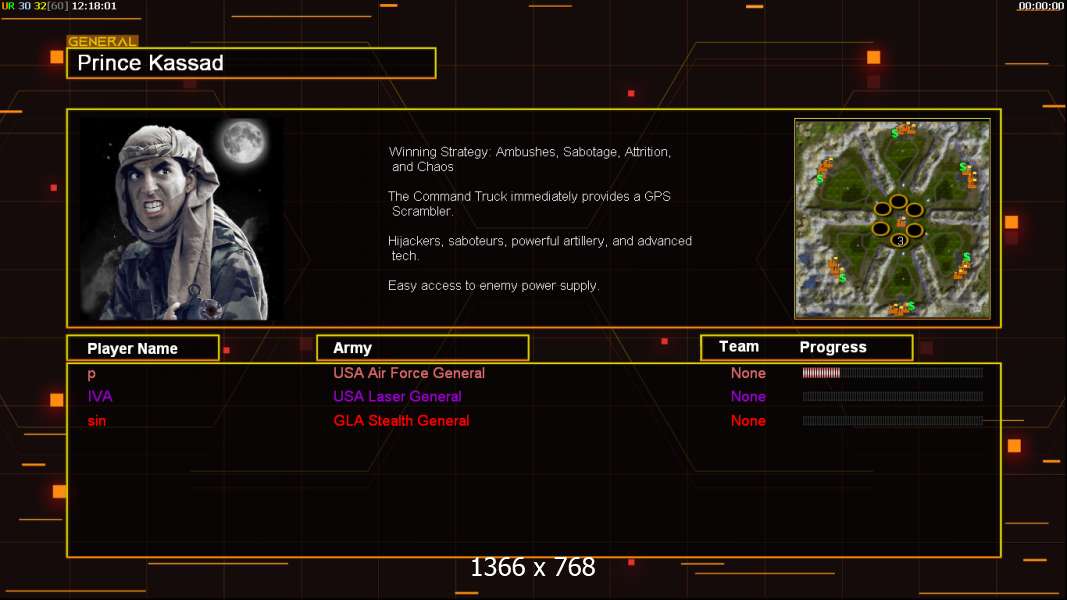
Task: Click the loading progress bar for sin
Action: [892, 420]
